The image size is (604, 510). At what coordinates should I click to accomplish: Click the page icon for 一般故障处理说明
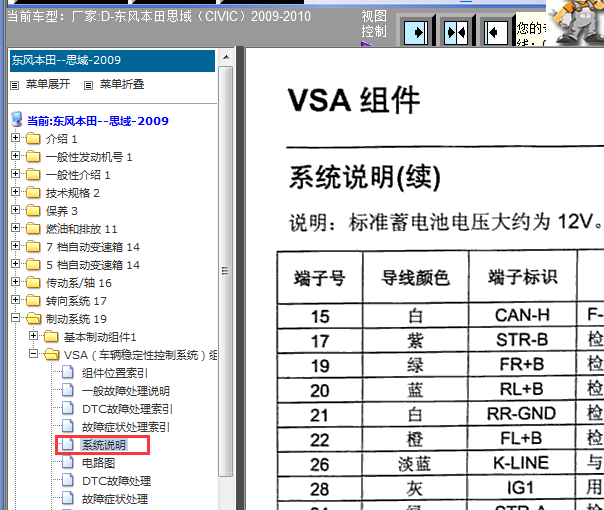tap(68, 390)
